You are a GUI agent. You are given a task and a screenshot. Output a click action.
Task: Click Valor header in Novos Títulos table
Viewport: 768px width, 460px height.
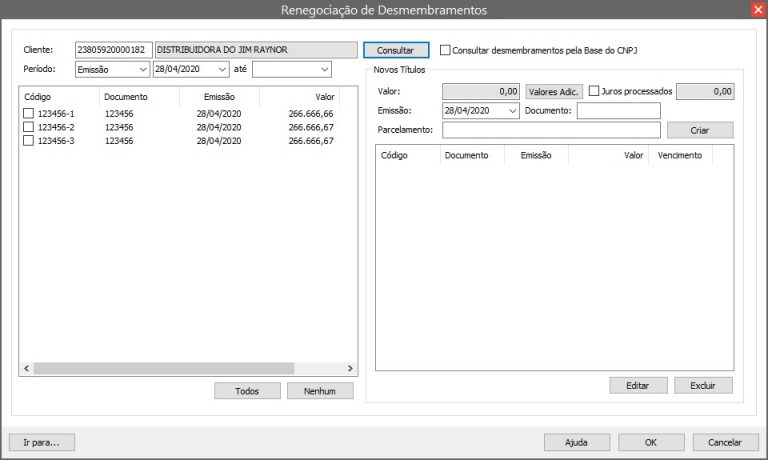608,155
